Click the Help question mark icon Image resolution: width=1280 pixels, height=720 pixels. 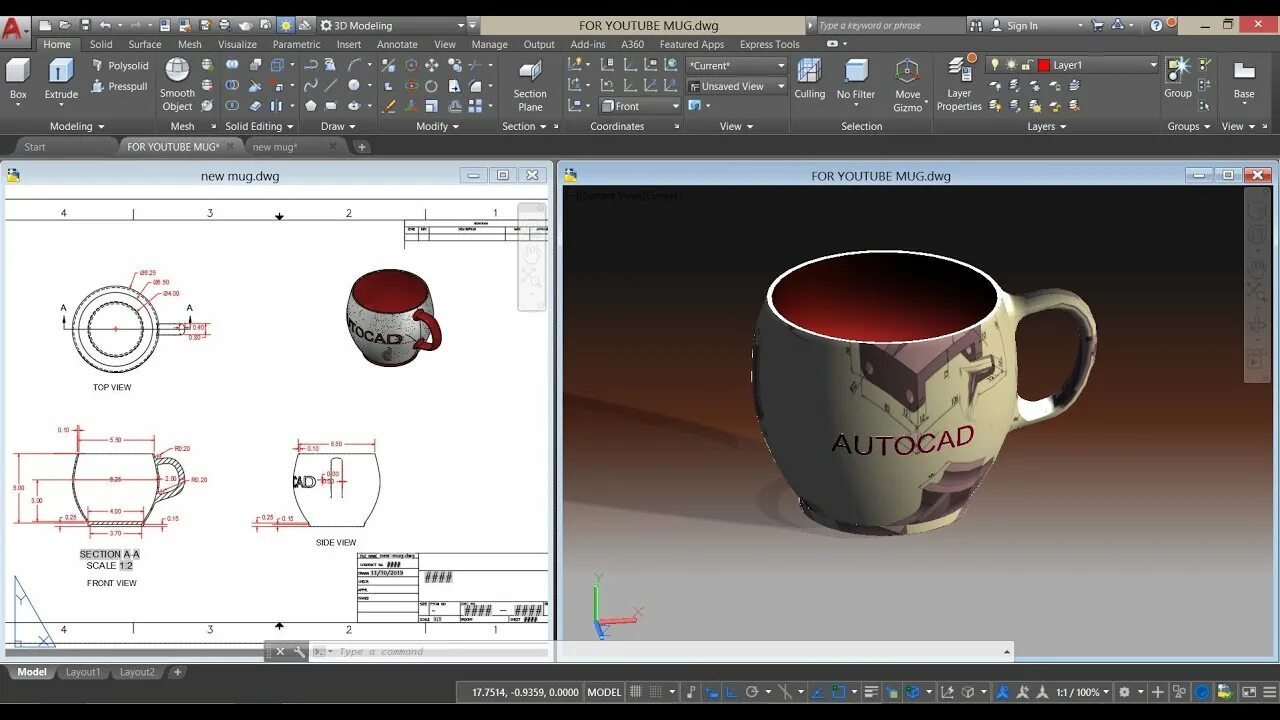pos(1157,25)
